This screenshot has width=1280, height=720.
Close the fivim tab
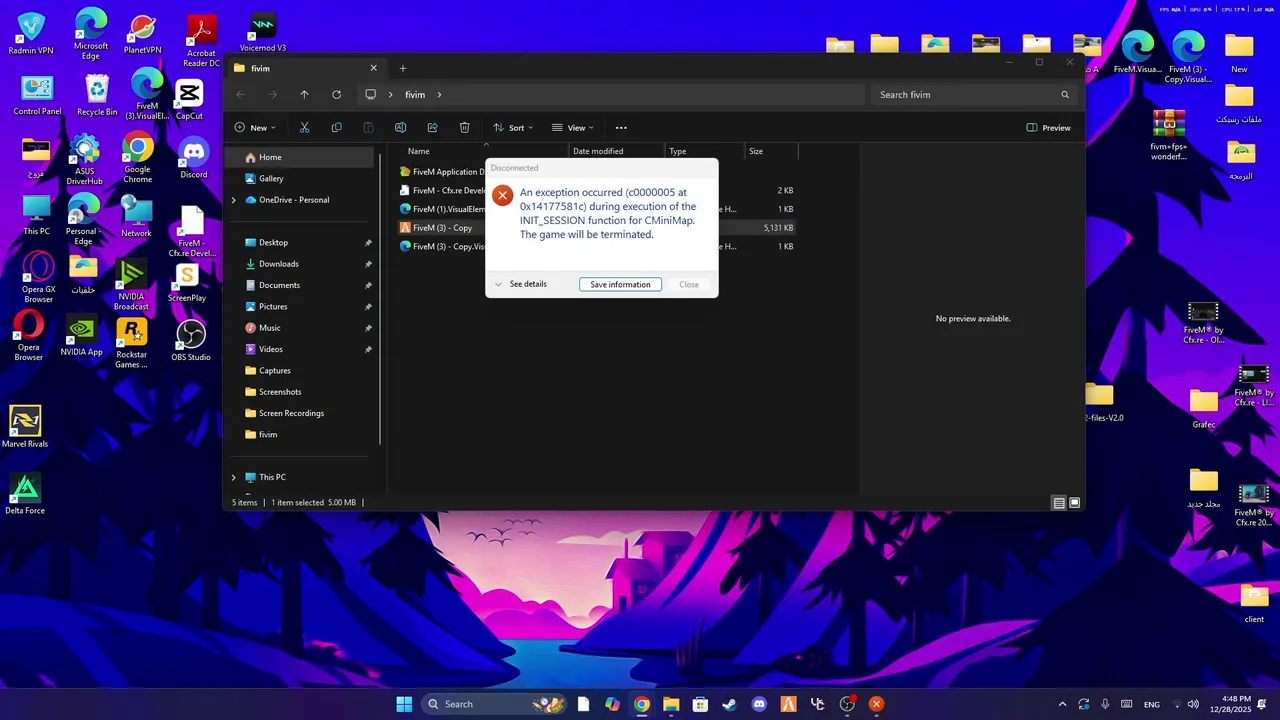click(374, 68)
